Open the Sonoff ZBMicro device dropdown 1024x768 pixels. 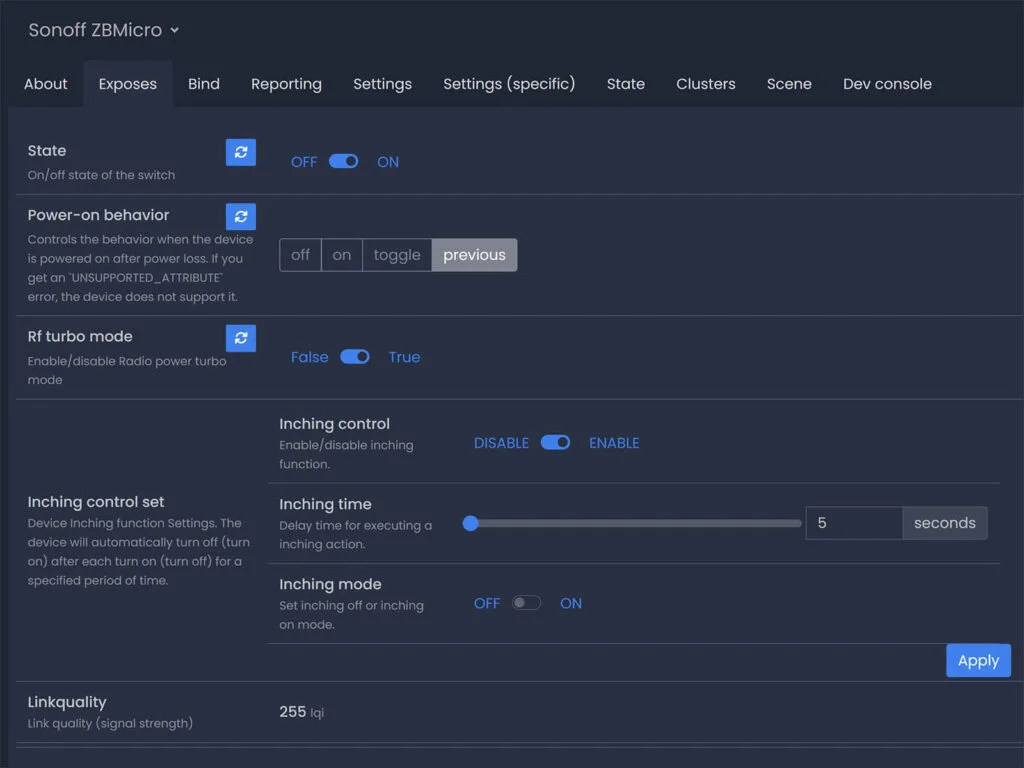click(103, 30)
